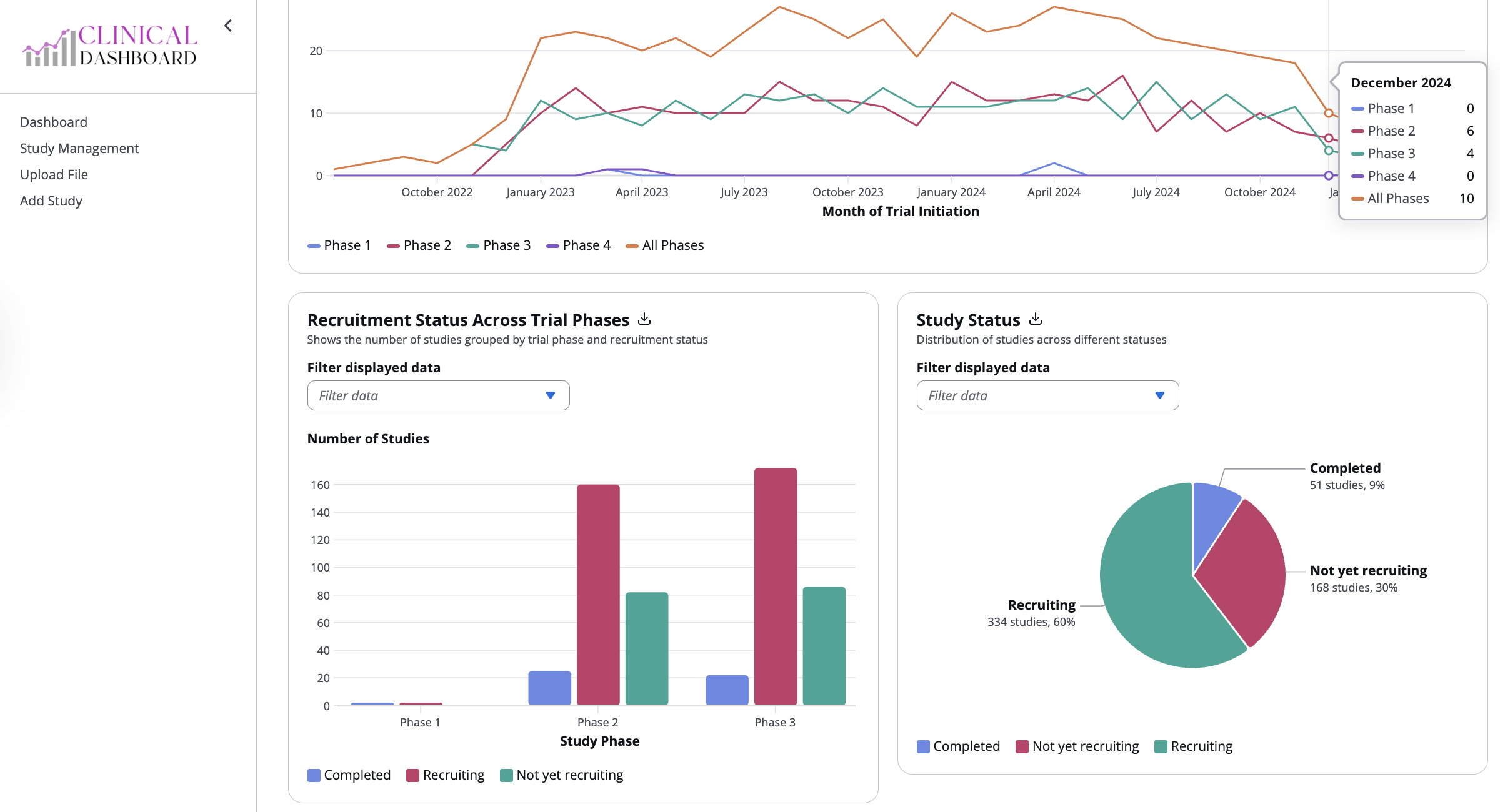
Task: Open the Study Status filter dropdown
Action: tap(1047, 395)
